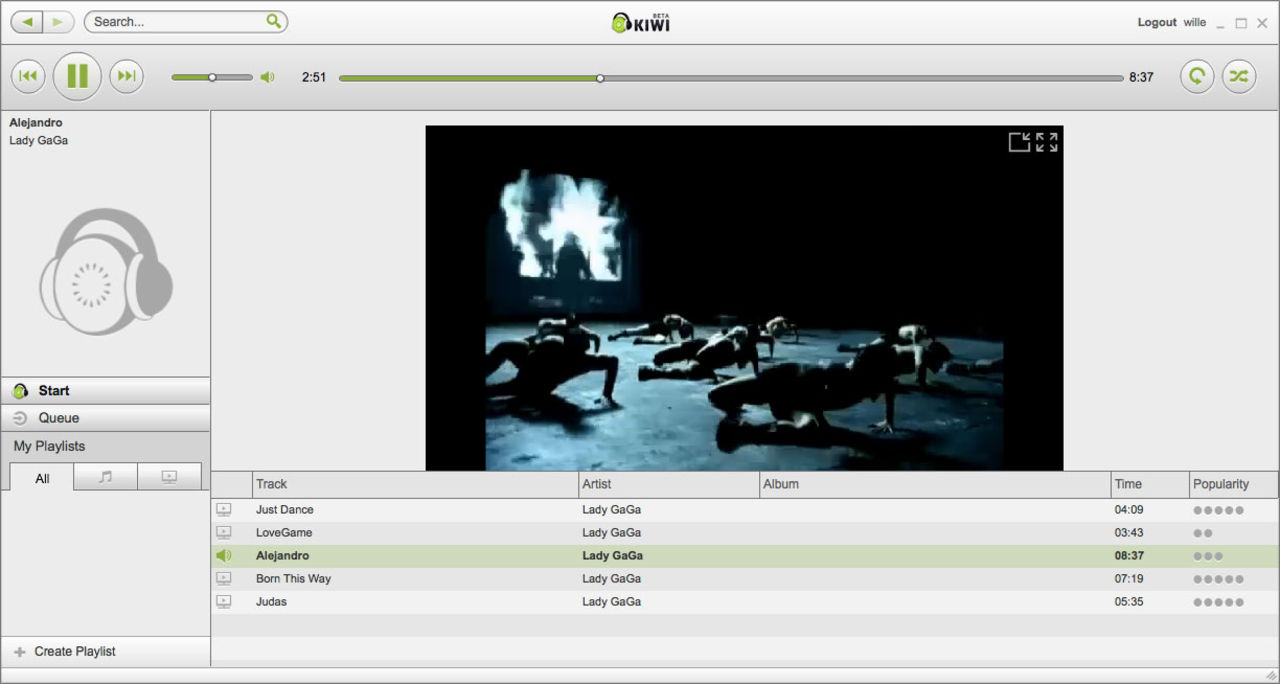Screen dimensions: 1280x684
Task: Open the Queue section
Action: tap(58, 418)
